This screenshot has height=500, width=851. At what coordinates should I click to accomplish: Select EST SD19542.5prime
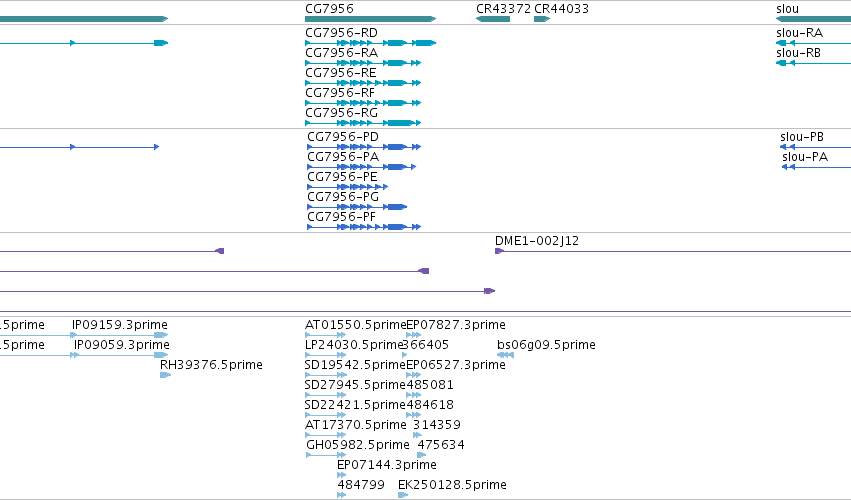(326, 375)
